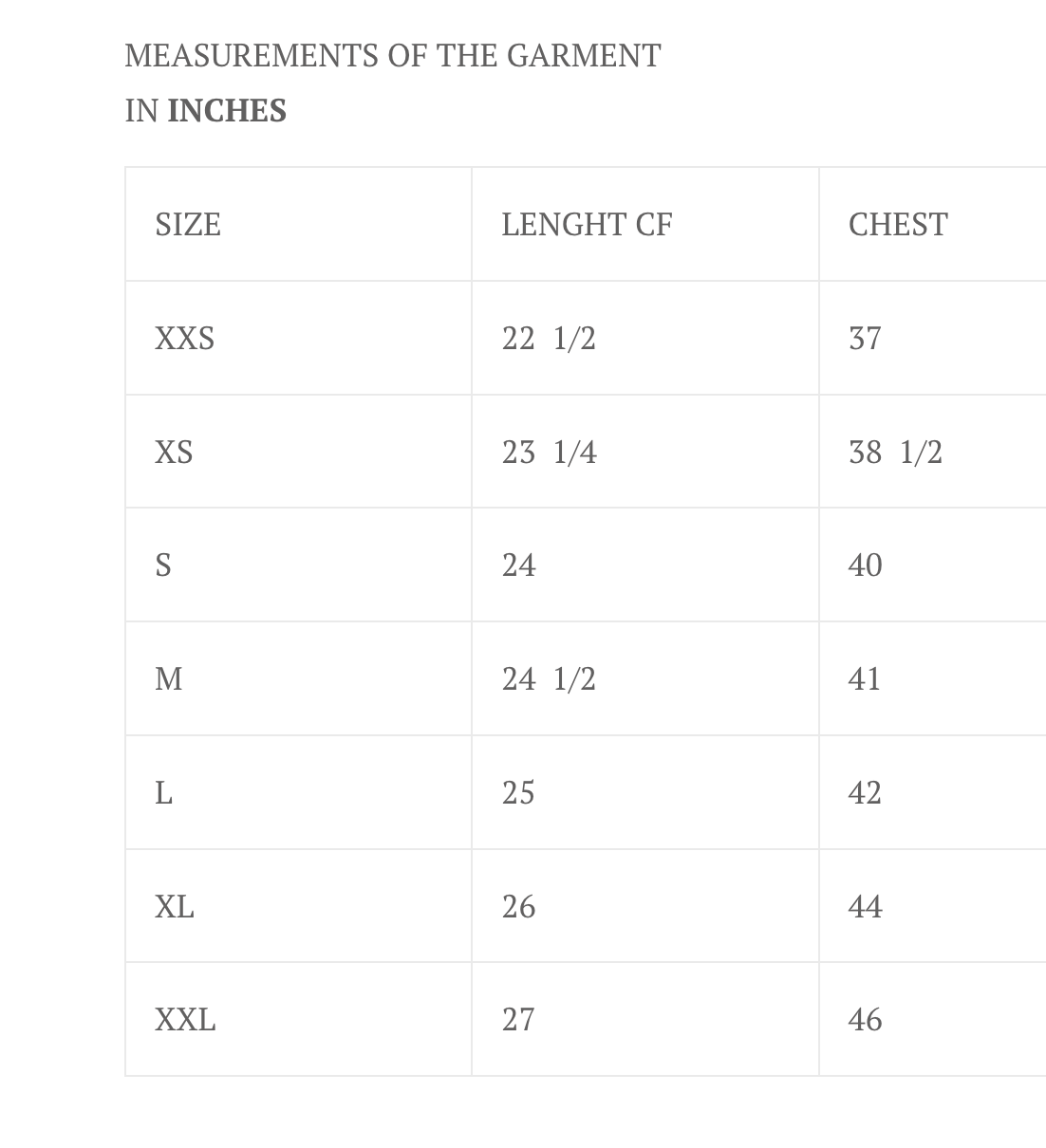Click the bold INCHES heading text
The width and height of the screenshot is (1046, 1148).
(x=227, y=111)
